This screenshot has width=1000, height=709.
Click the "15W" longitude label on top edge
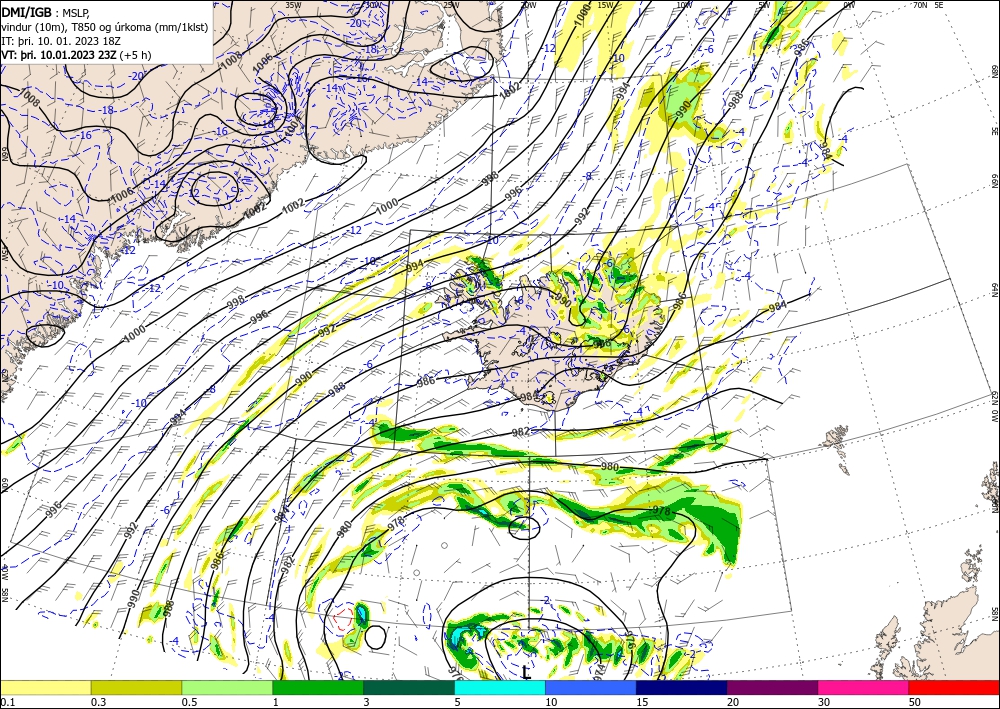(x=605, y=5)
